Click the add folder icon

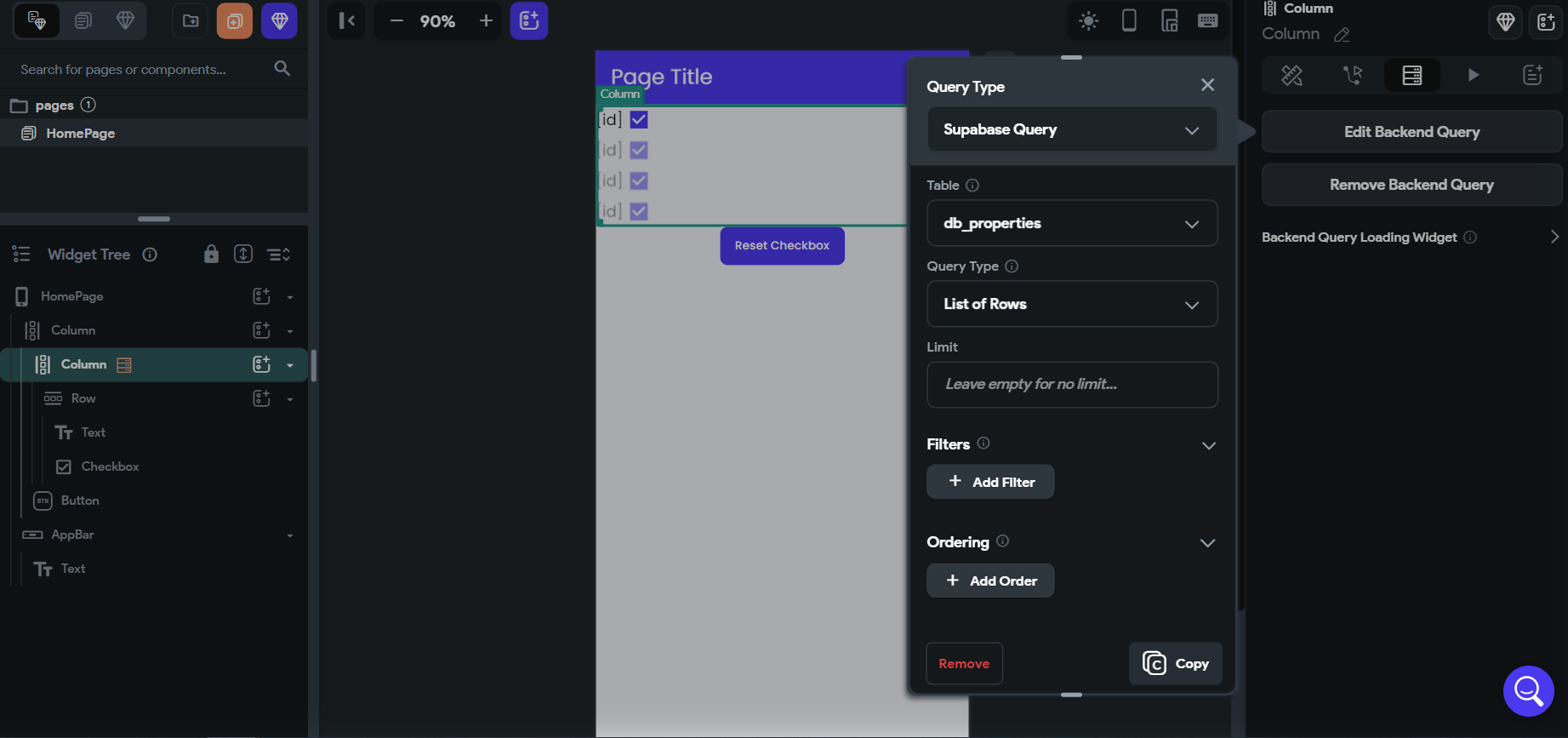[x=191, y=20]
